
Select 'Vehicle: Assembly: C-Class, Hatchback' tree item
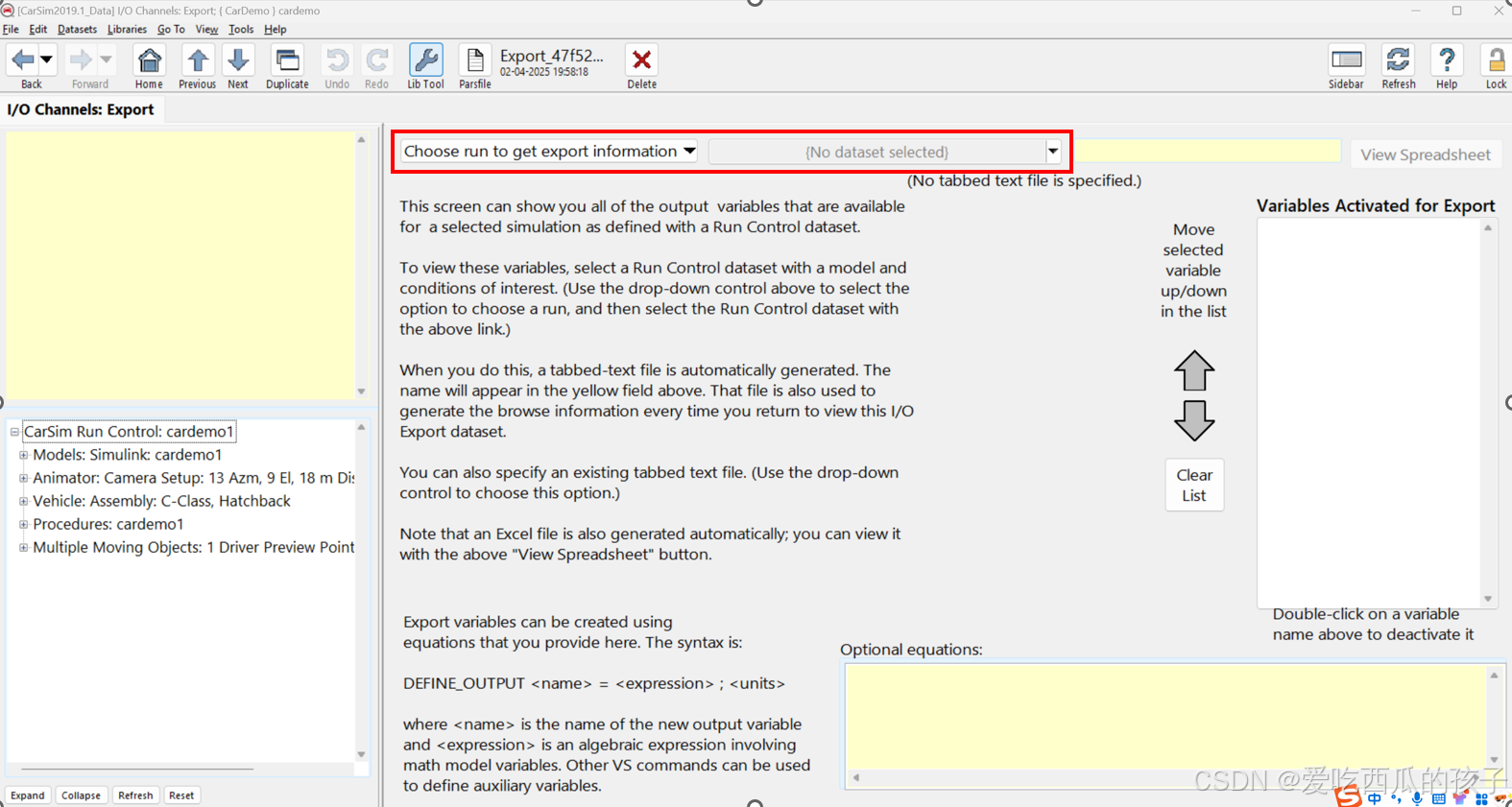161,501
